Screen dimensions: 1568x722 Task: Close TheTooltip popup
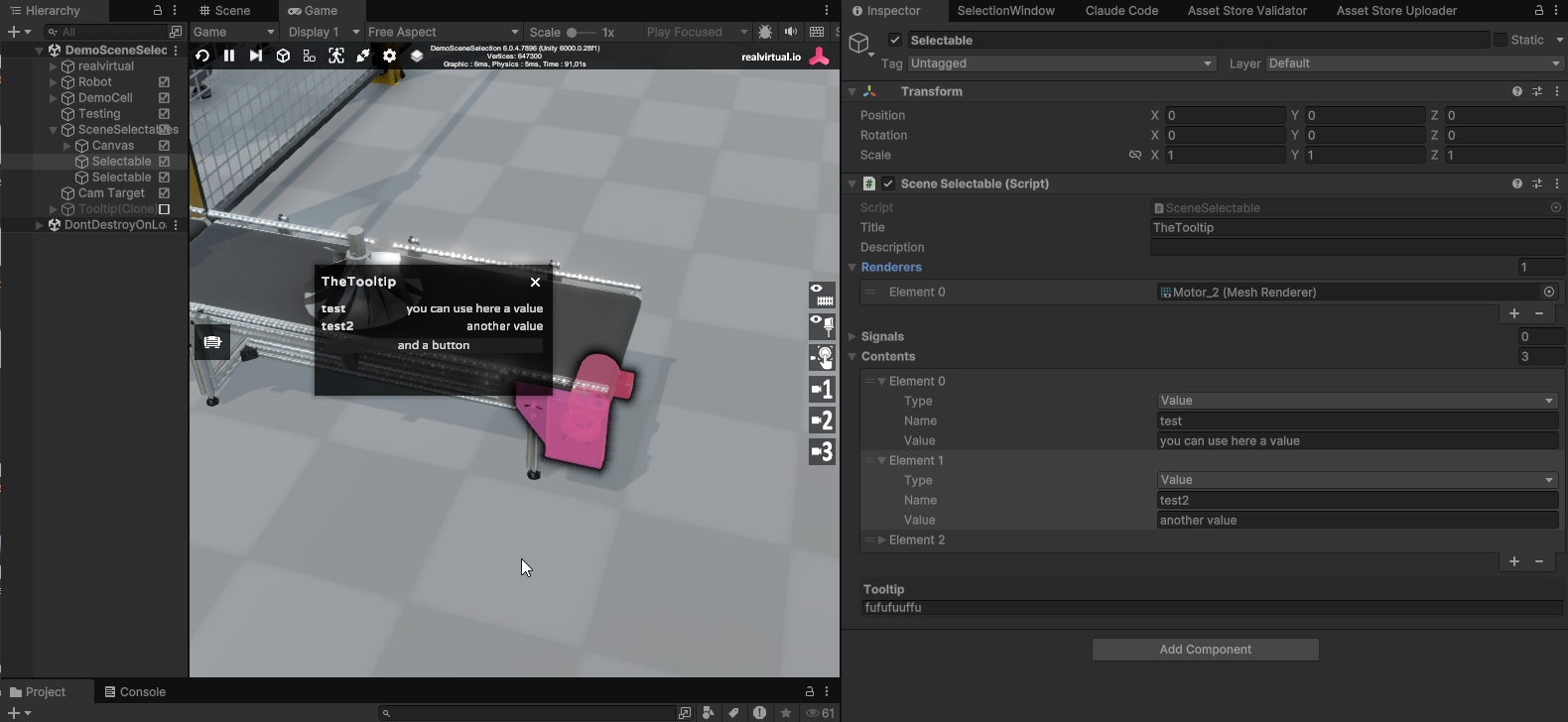click(x=536, y=282)
